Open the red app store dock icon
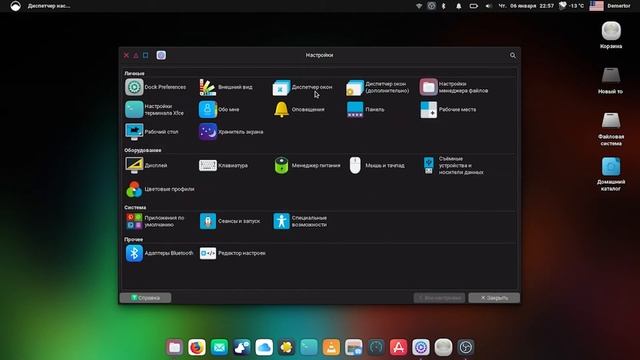The image size is (640, 360). (398, 347)
